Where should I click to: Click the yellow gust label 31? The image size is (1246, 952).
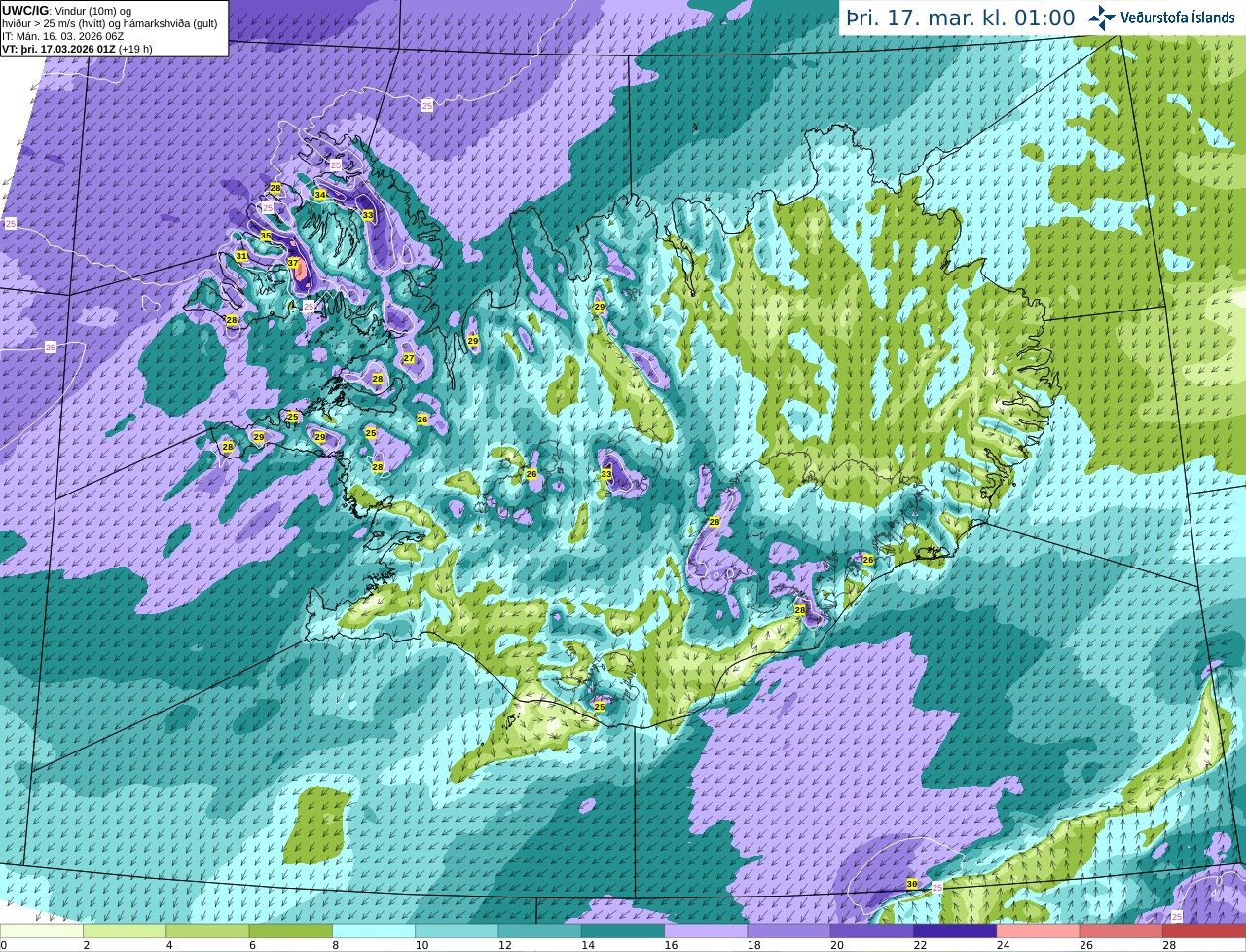pyautogui.click(x=241, y=256)
